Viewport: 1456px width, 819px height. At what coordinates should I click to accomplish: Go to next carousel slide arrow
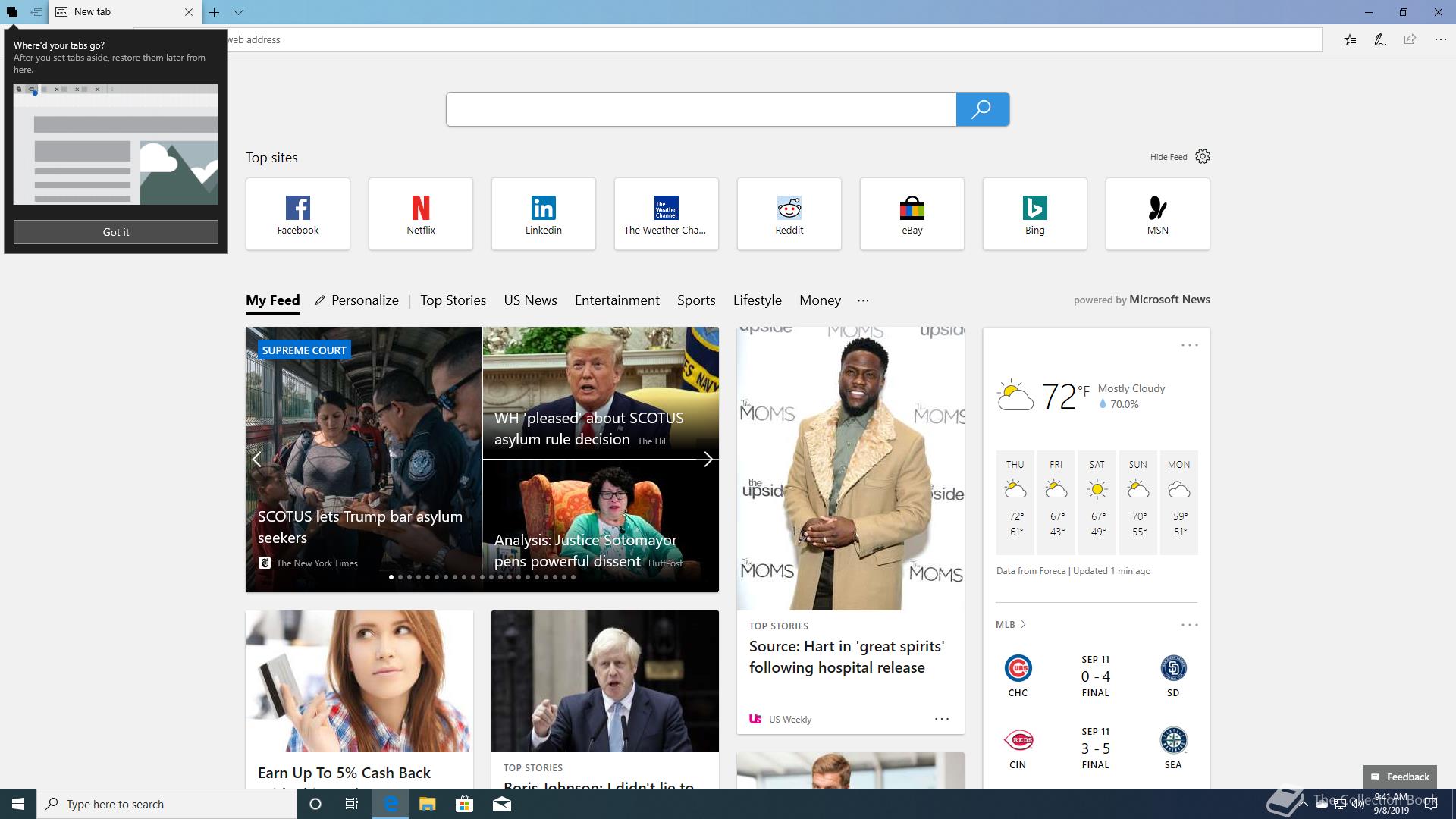click(x=708, y=459)
